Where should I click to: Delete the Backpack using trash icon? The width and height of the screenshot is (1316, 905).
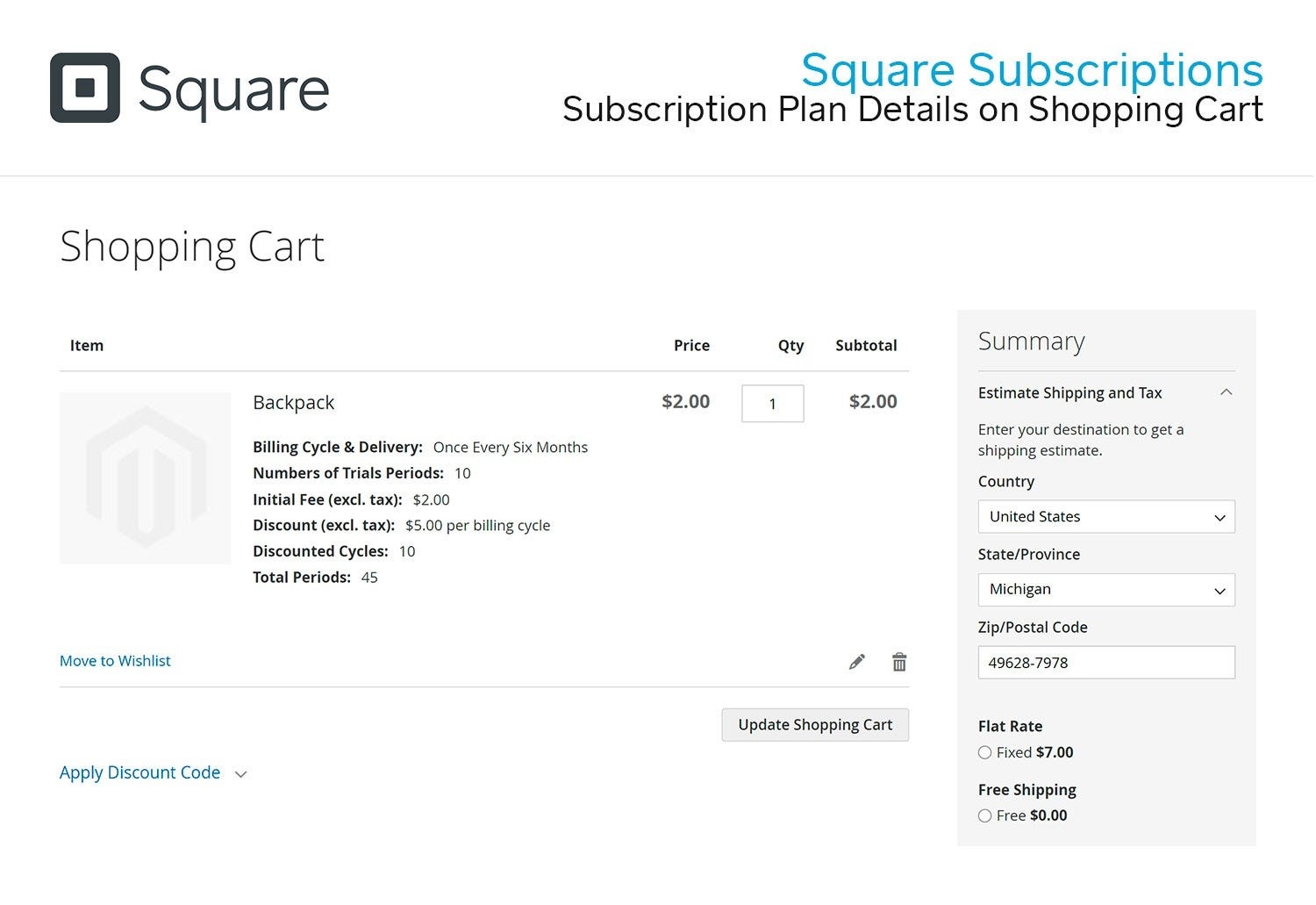899,661
